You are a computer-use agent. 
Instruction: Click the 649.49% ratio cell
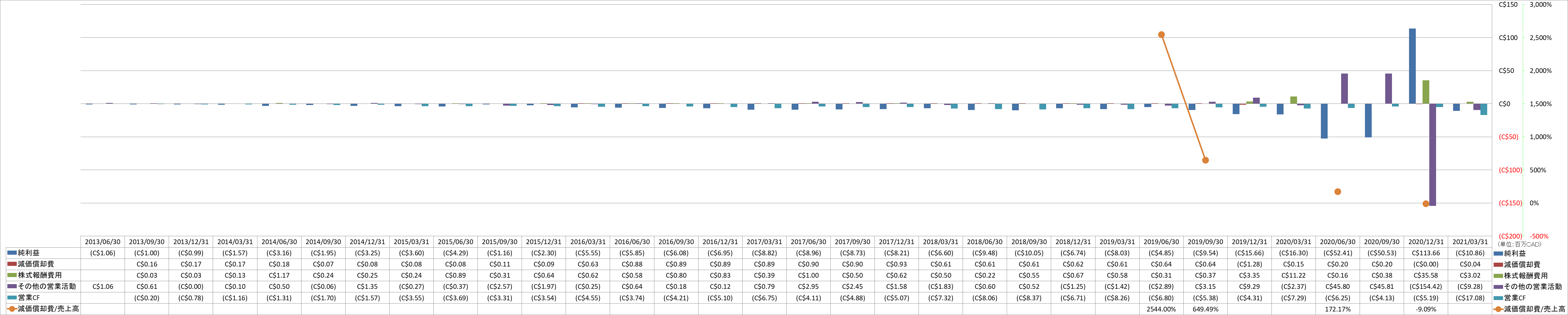click(x=1205, y=309)
